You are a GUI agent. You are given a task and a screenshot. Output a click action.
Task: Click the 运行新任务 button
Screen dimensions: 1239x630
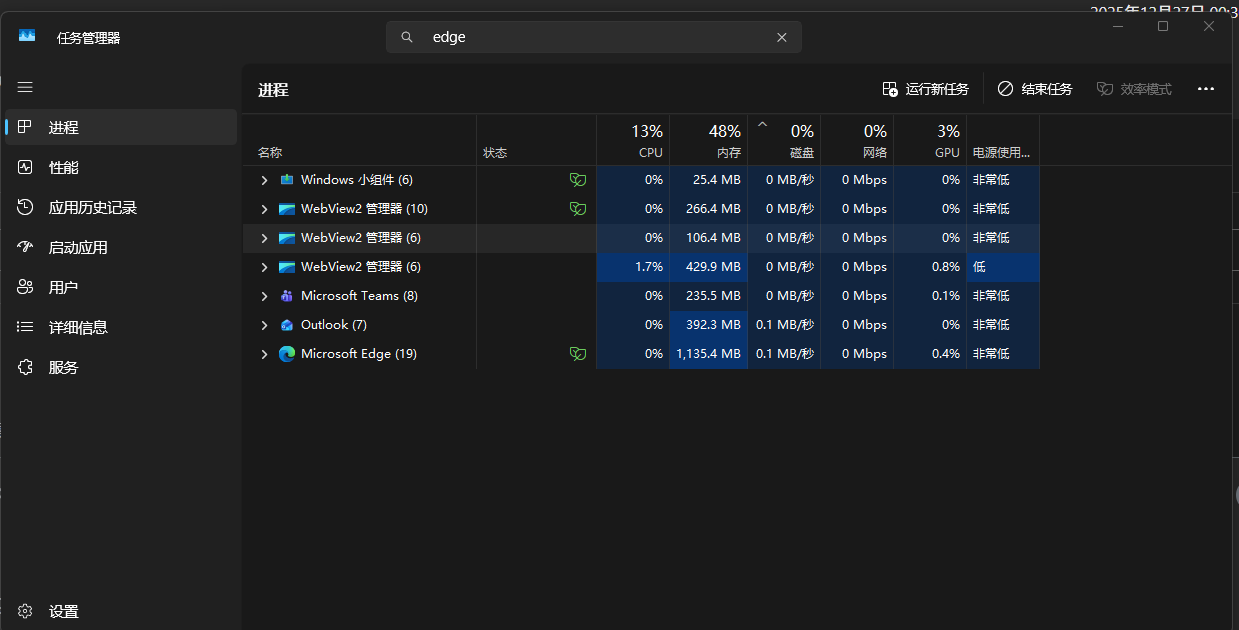925,89
